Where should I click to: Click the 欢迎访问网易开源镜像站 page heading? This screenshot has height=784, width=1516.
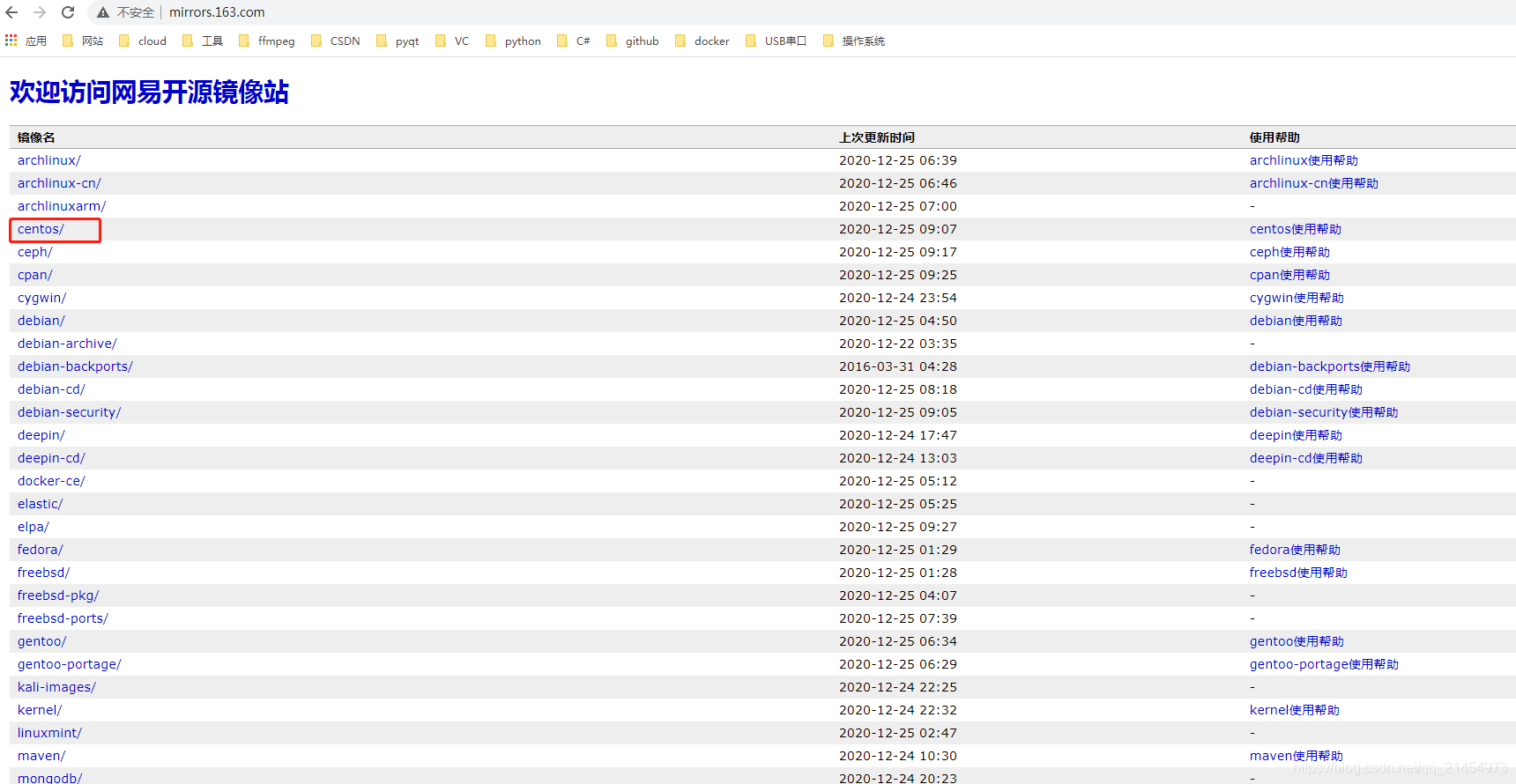tap(149, 92)
